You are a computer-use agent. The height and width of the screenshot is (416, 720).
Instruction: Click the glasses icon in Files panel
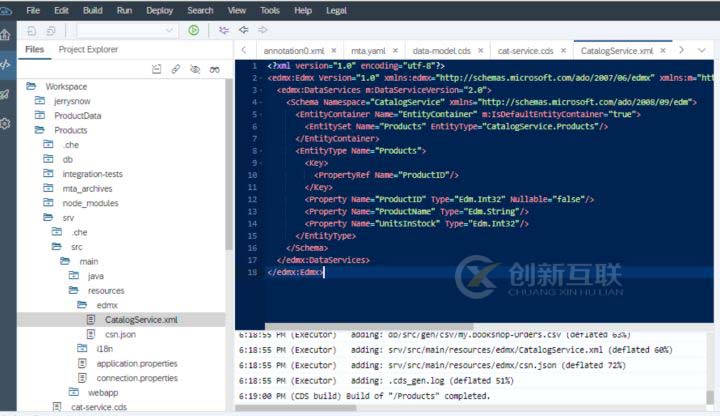(214, 69)
